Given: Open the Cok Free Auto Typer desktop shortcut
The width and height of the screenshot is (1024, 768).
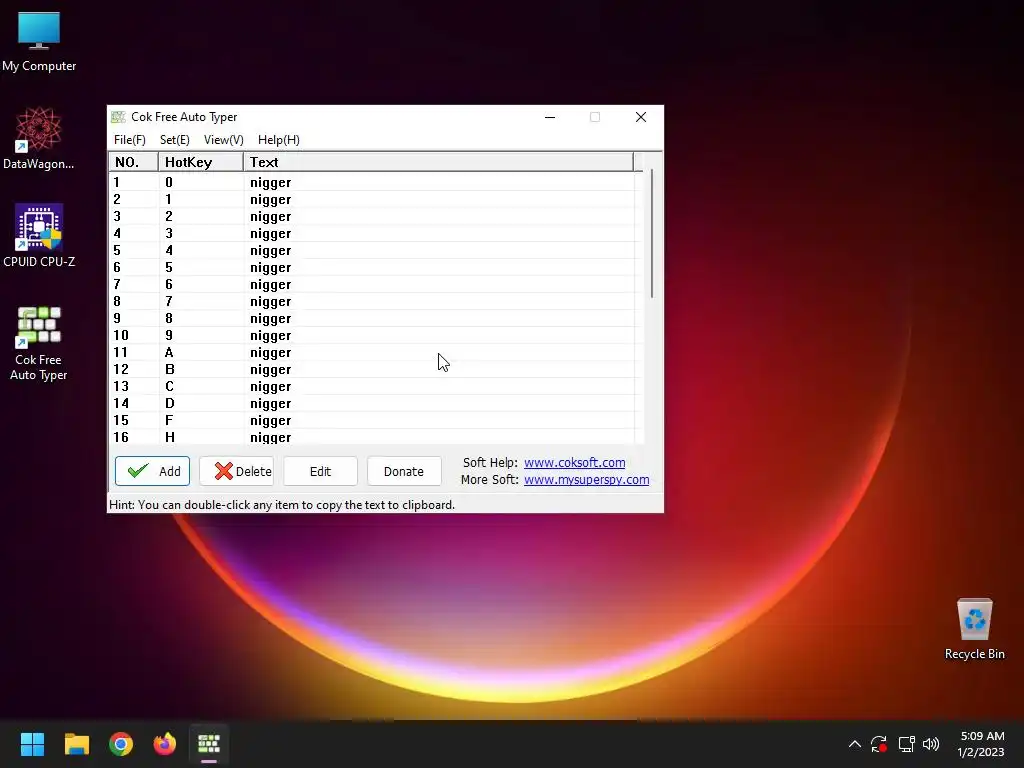Looking at the screenshot, I should (39, 344).
